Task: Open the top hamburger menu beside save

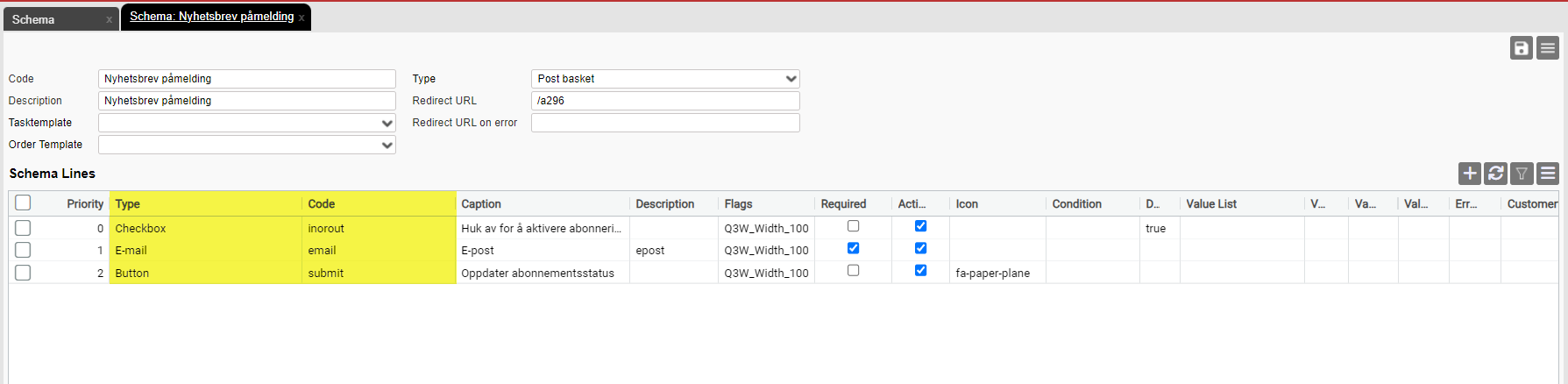Action: click(1548, 48)
